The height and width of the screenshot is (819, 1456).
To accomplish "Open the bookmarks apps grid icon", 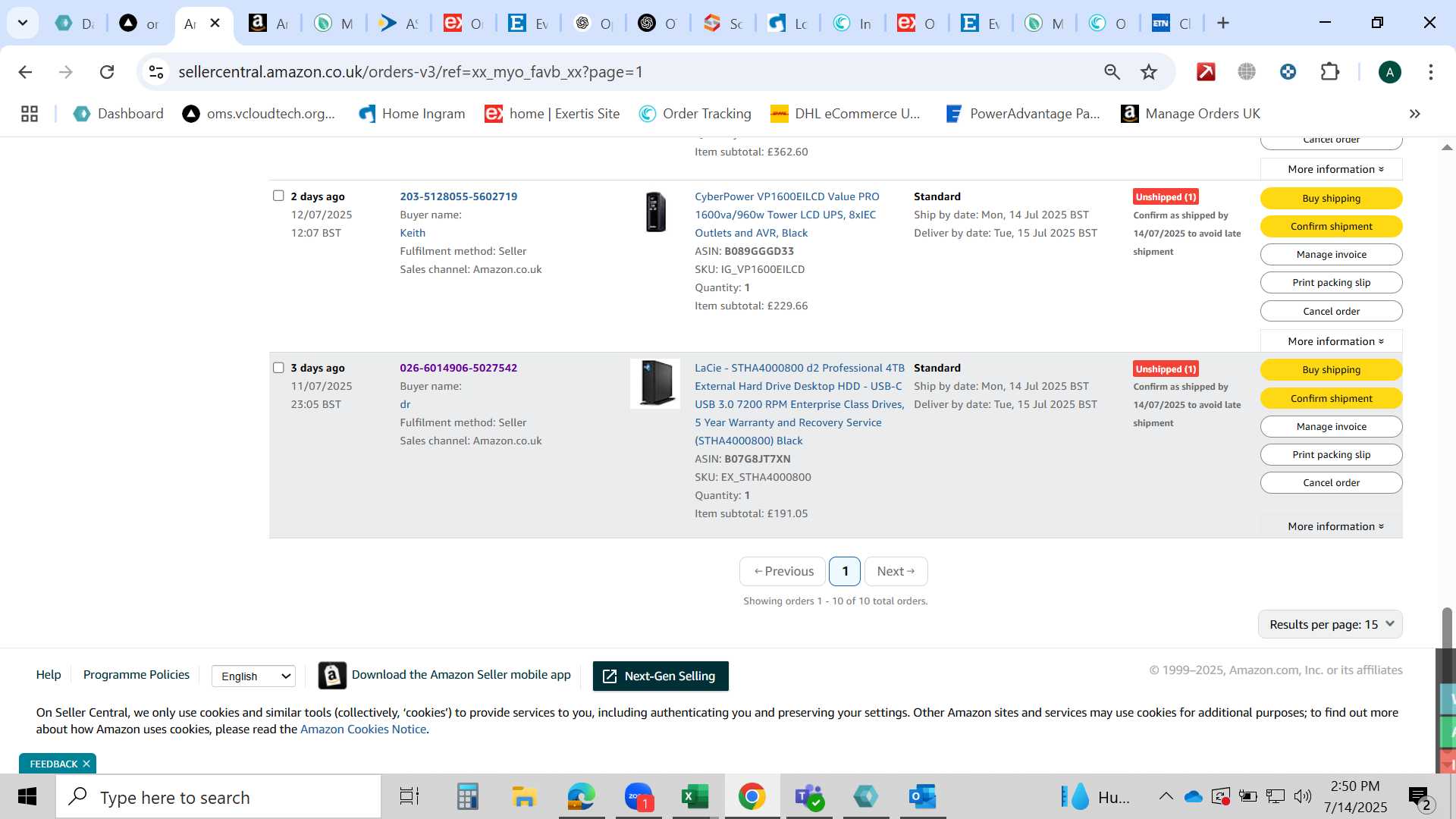I will point(30,114).
